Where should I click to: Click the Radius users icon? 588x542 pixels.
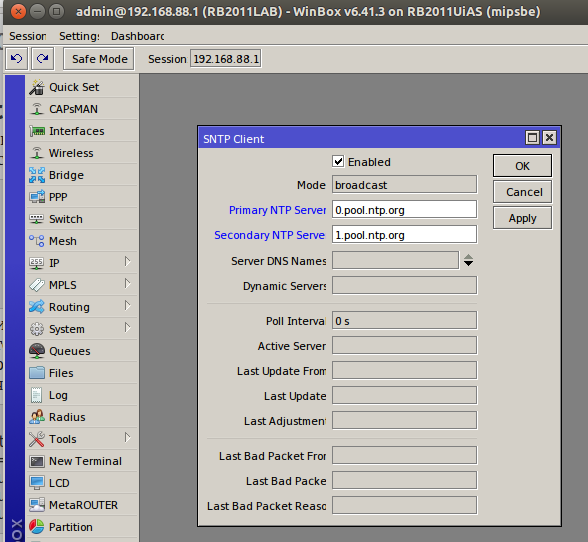[37, 417]
